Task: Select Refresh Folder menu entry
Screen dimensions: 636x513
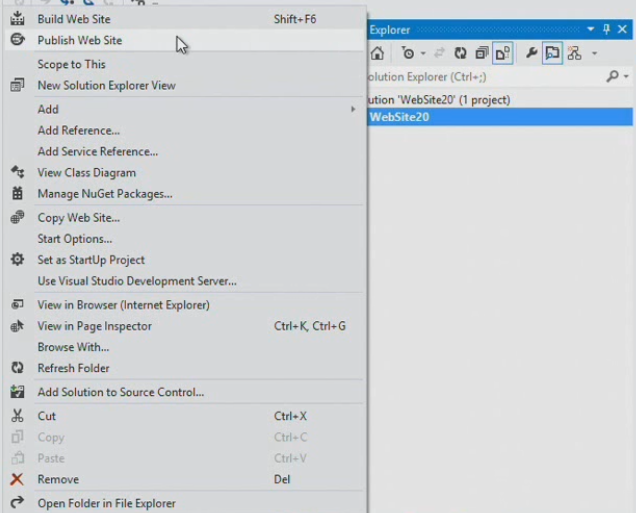Action: [x=184, y=368]
